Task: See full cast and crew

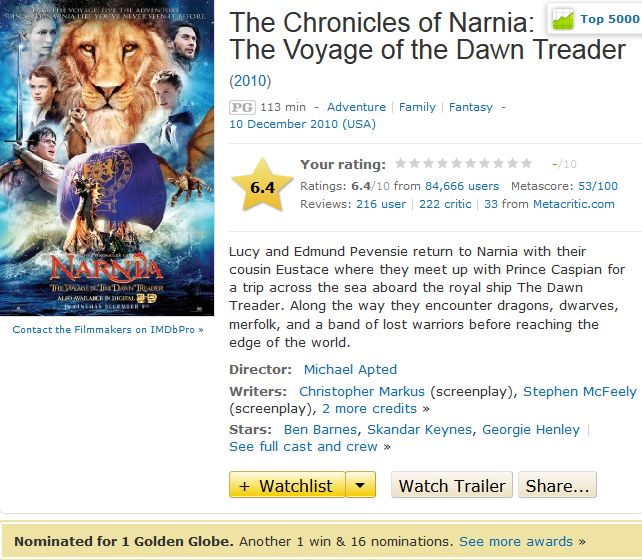Action: [x=303, y=446]
